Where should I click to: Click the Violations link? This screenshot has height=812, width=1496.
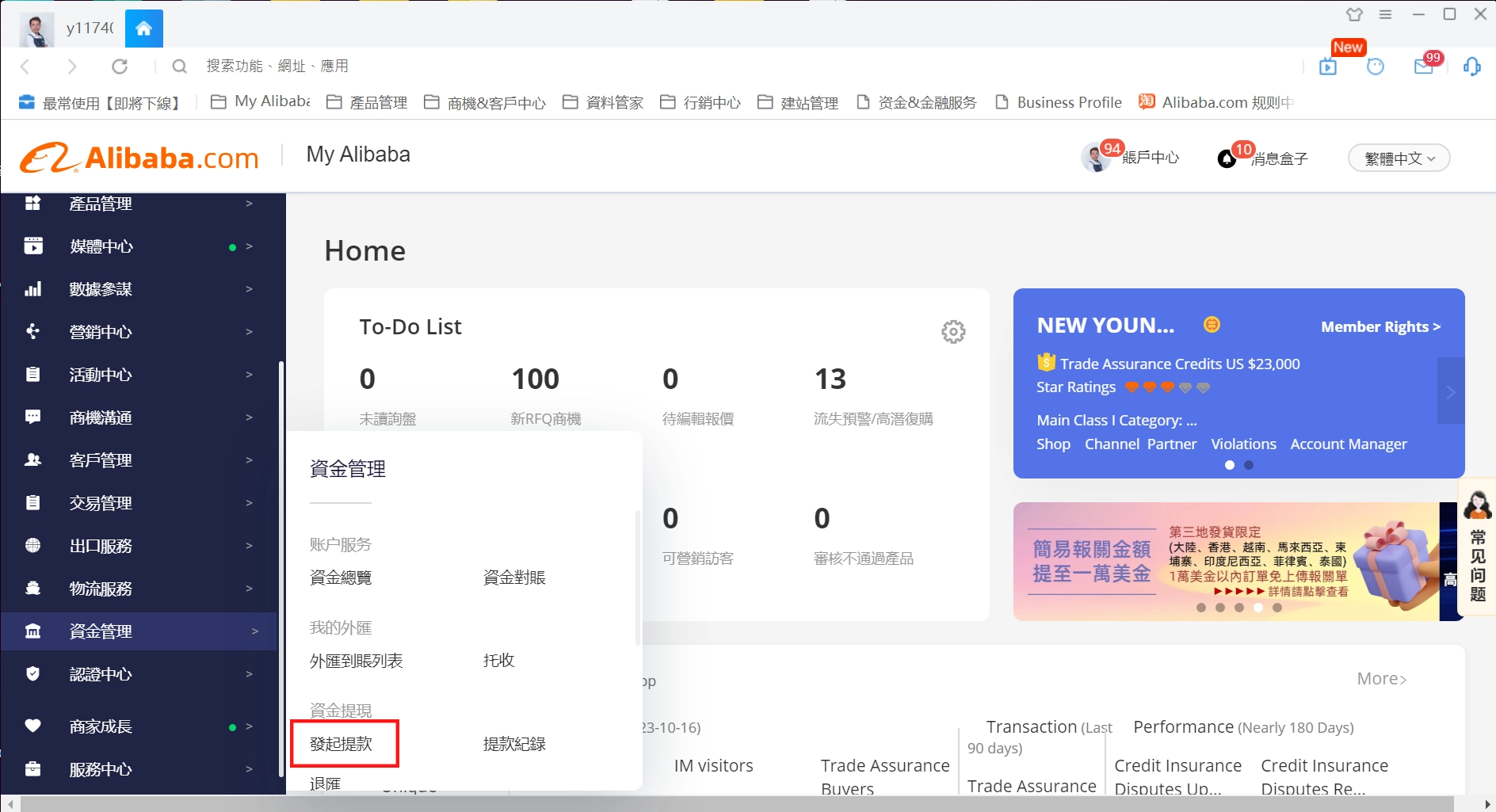1243,444
